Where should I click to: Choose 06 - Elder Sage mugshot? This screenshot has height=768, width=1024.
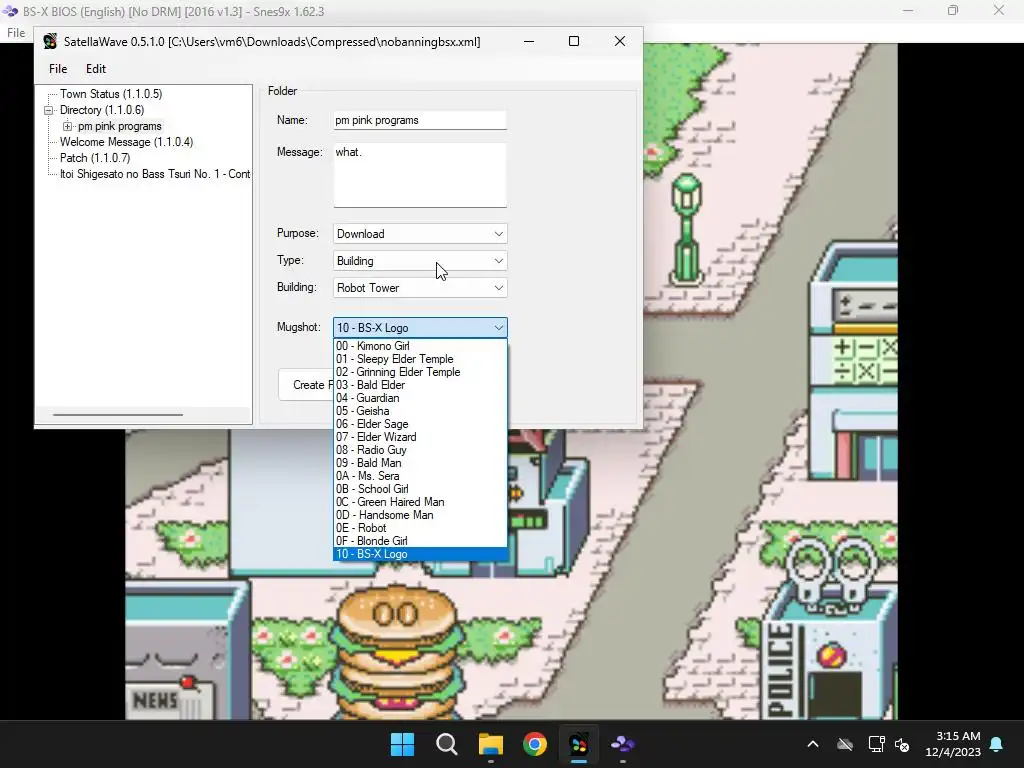420,424
